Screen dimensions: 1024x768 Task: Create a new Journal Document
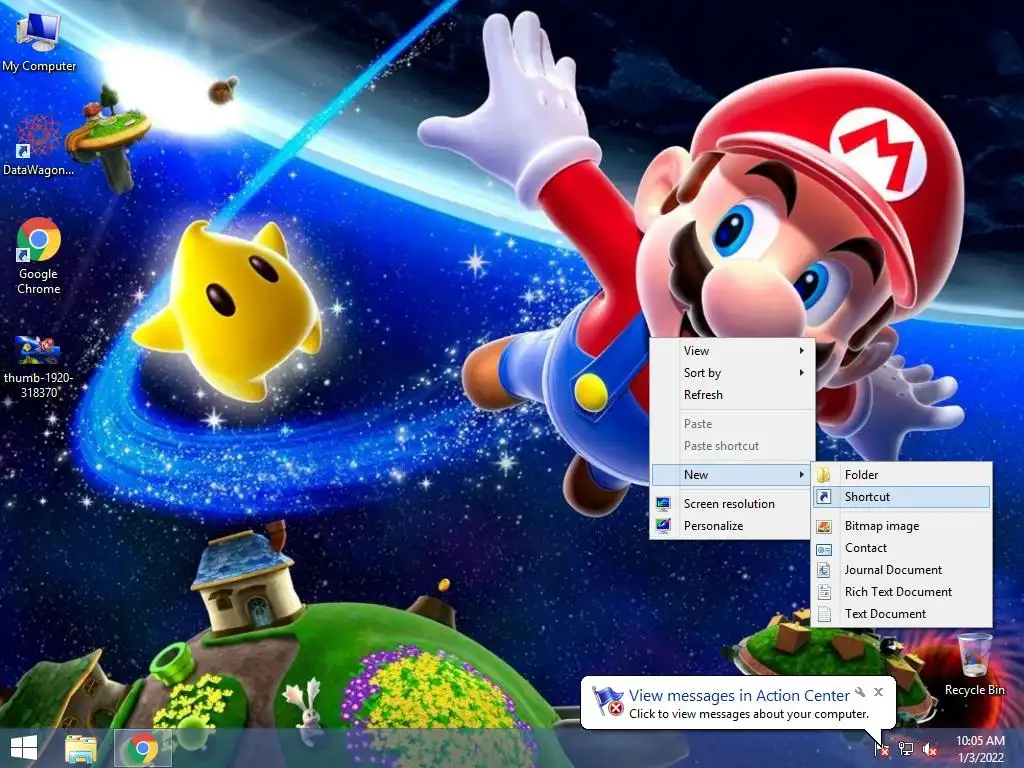click(x=901, y=570)
